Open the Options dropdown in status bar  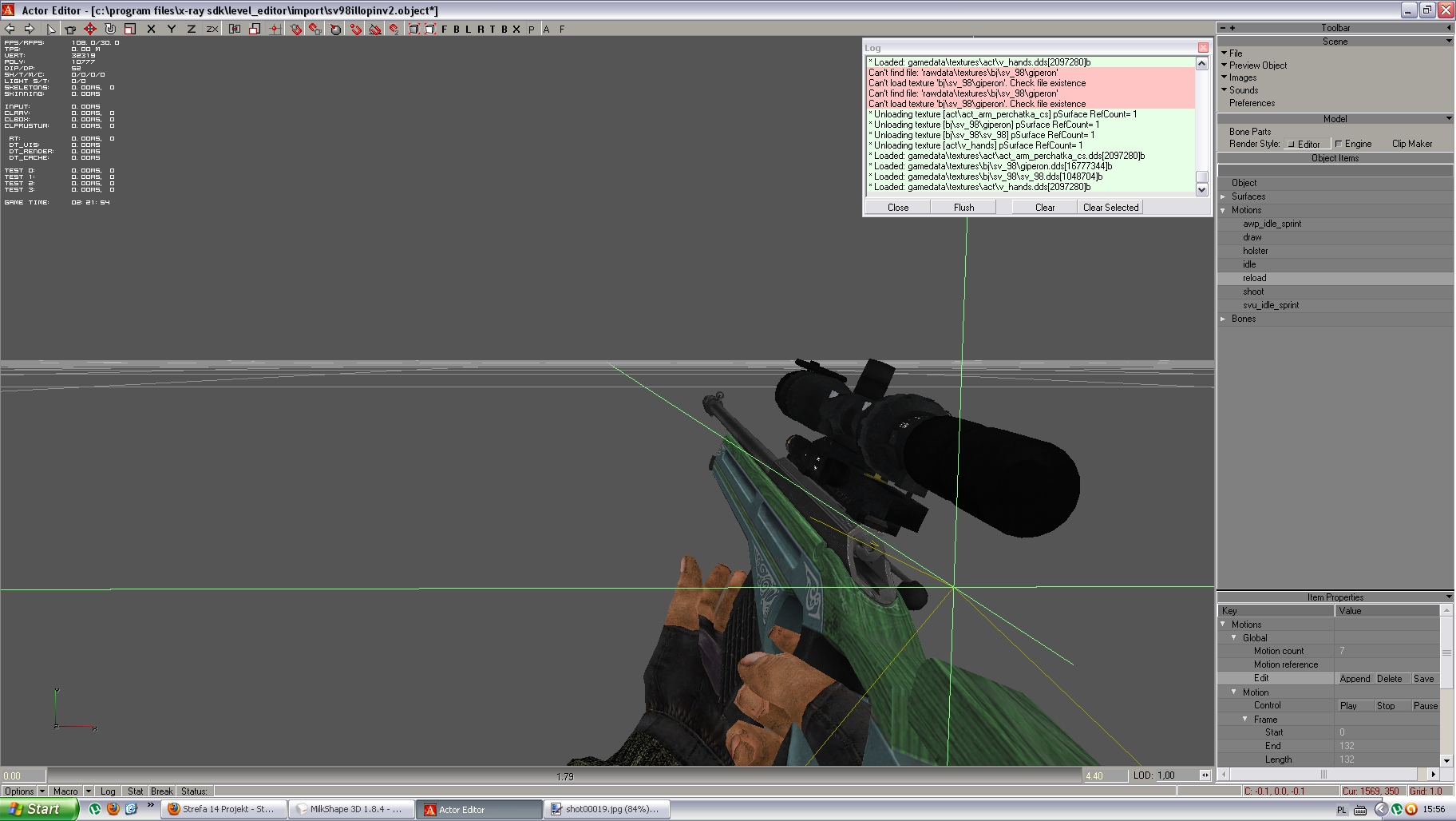pos(23,791)
